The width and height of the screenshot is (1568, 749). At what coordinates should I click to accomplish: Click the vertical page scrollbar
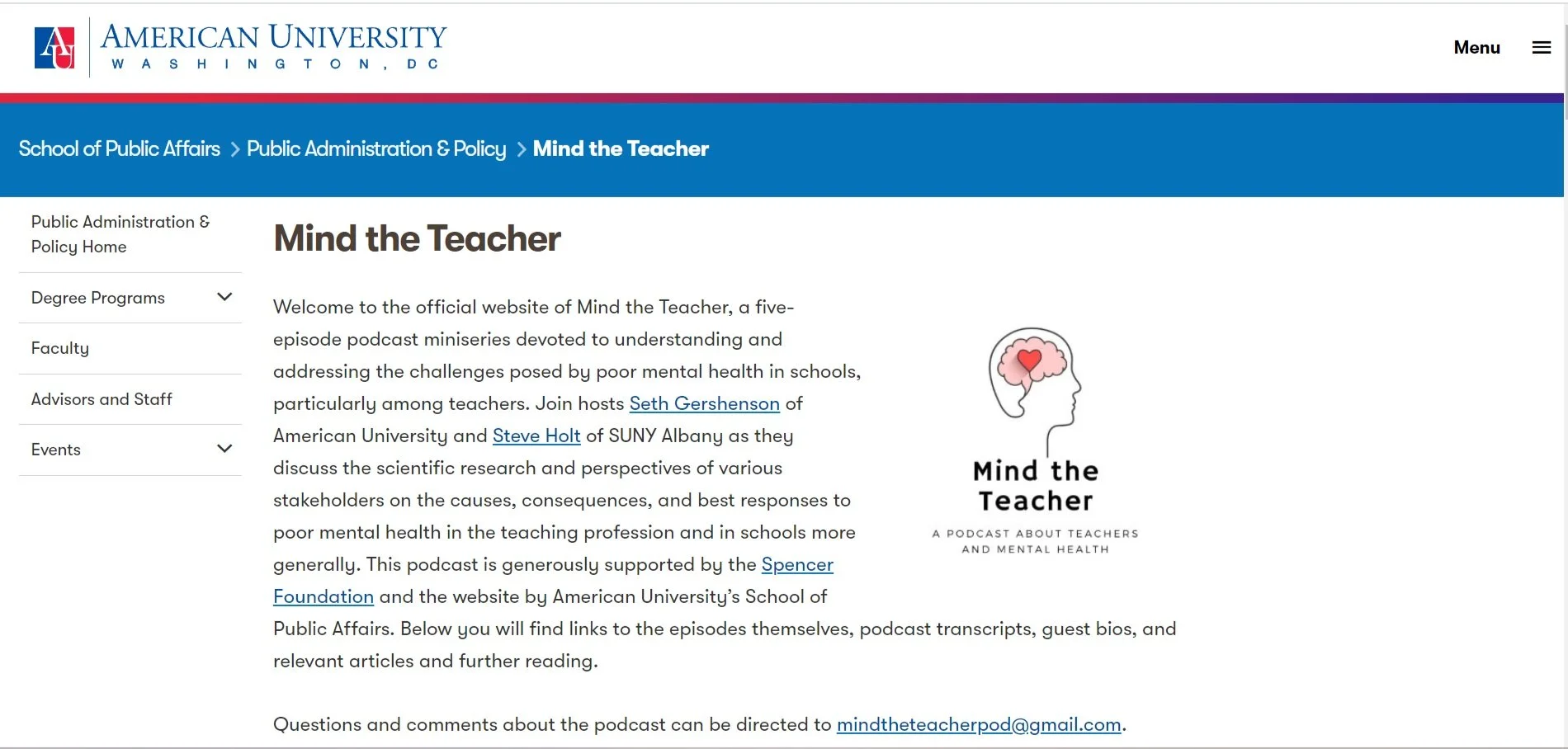[1566, 374]
